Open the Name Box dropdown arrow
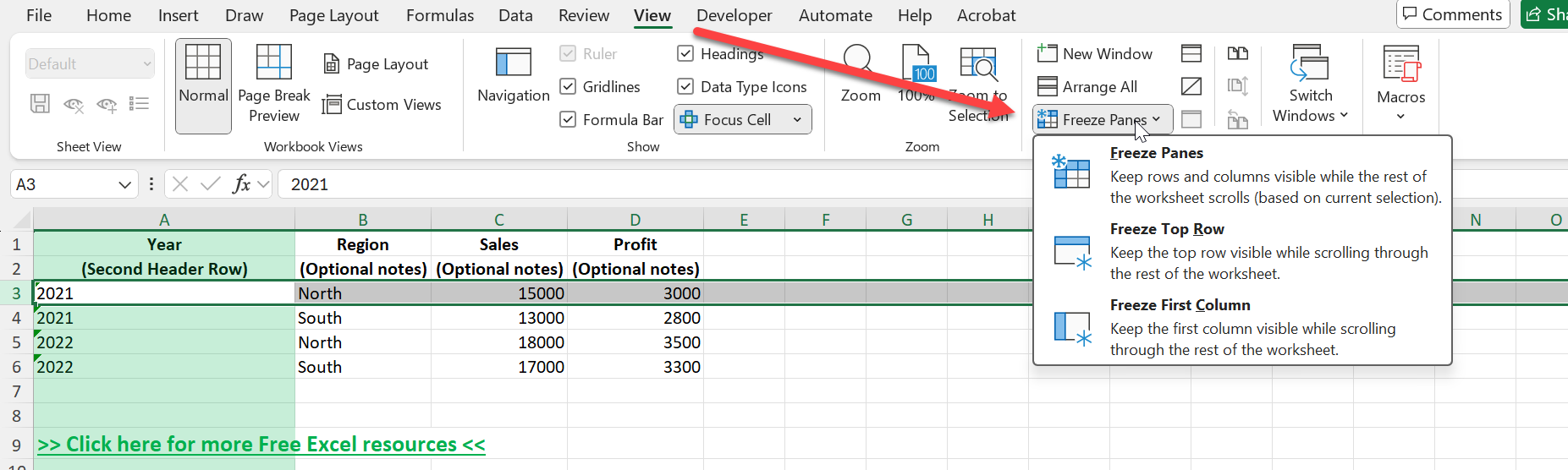This screenshot has width=1568, height=470. point(124,184)
